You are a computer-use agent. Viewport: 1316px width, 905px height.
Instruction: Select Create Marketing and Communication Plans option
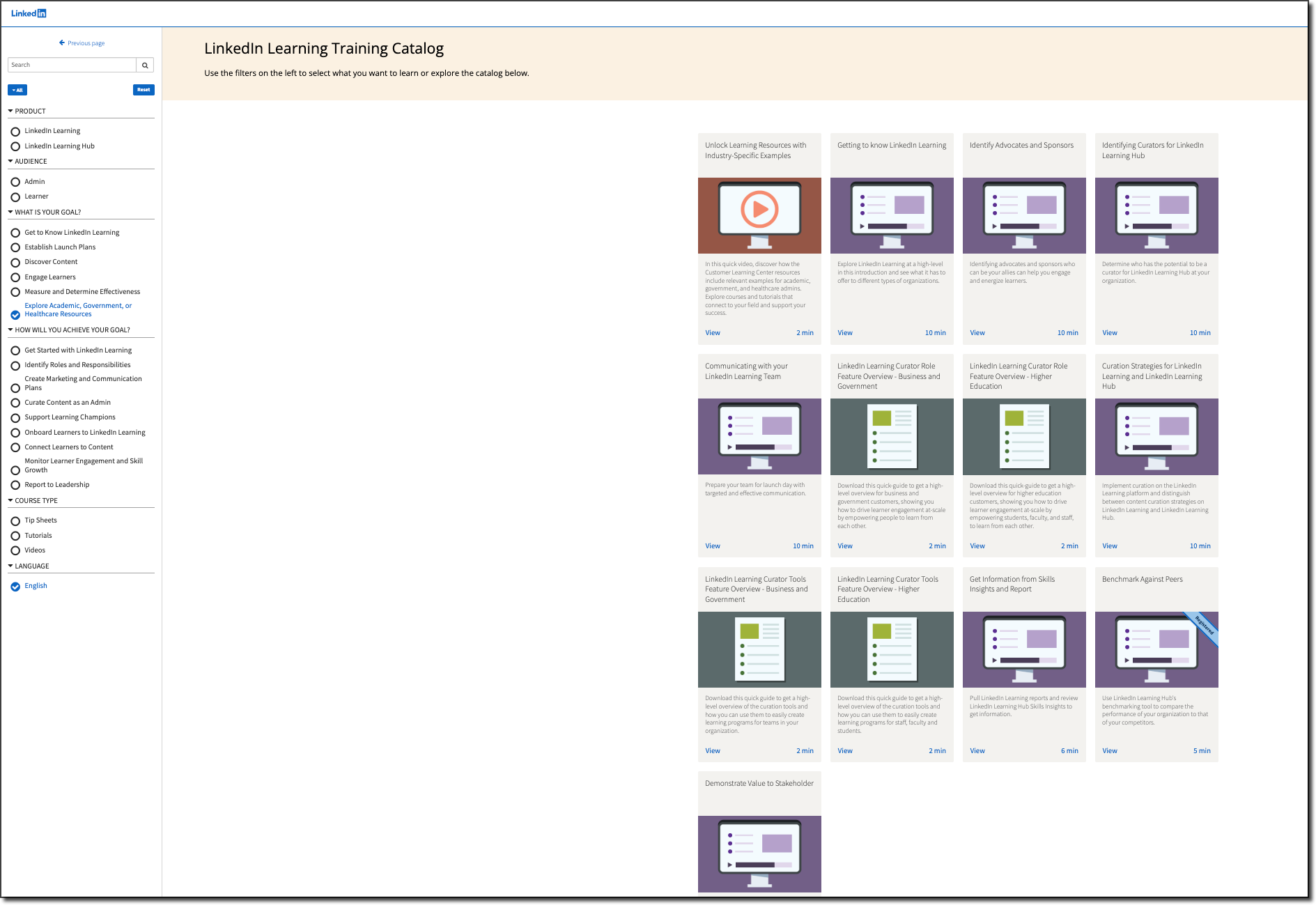(15, 389)
